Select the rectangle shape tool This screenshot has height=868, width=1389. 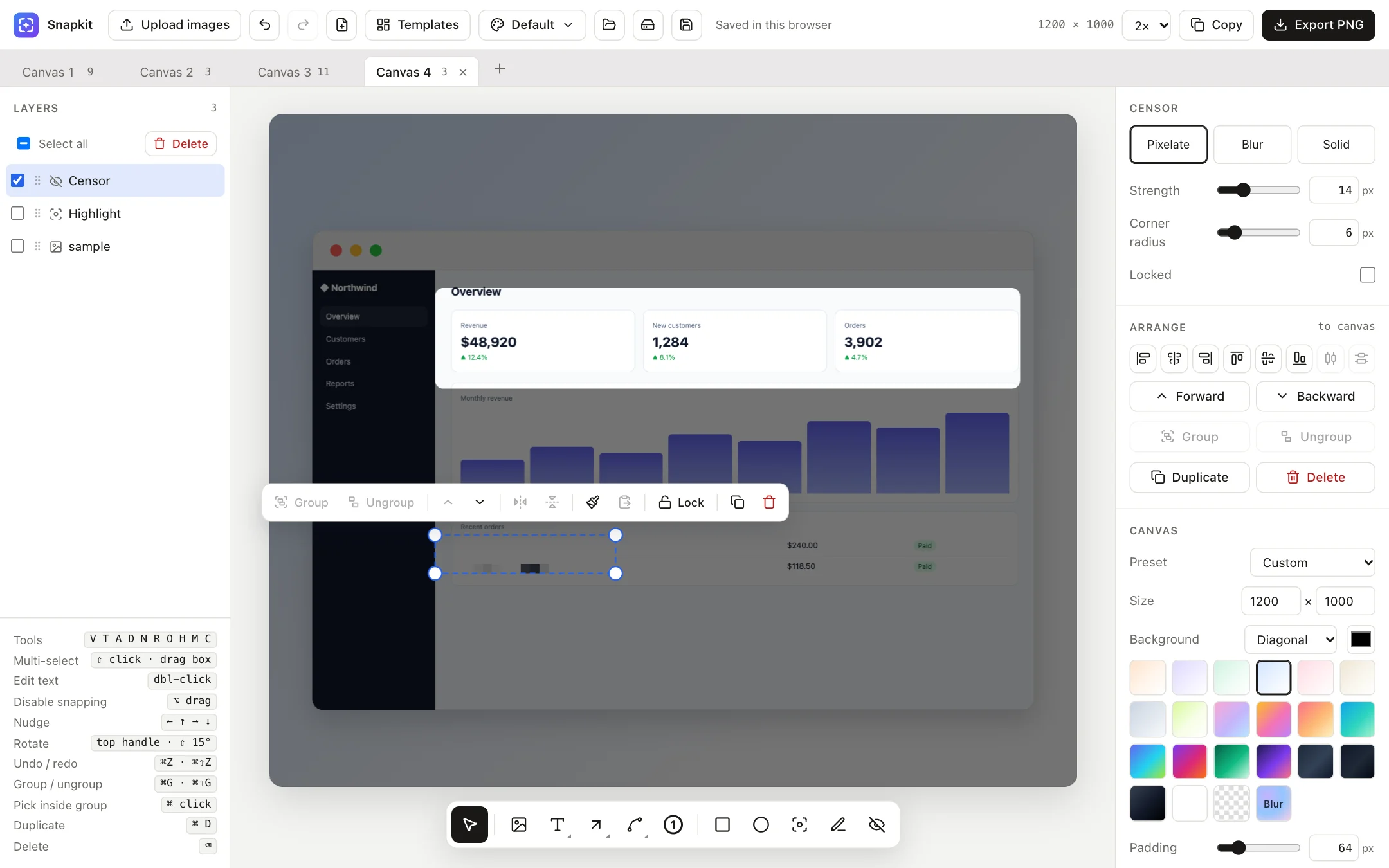(722, 824)
